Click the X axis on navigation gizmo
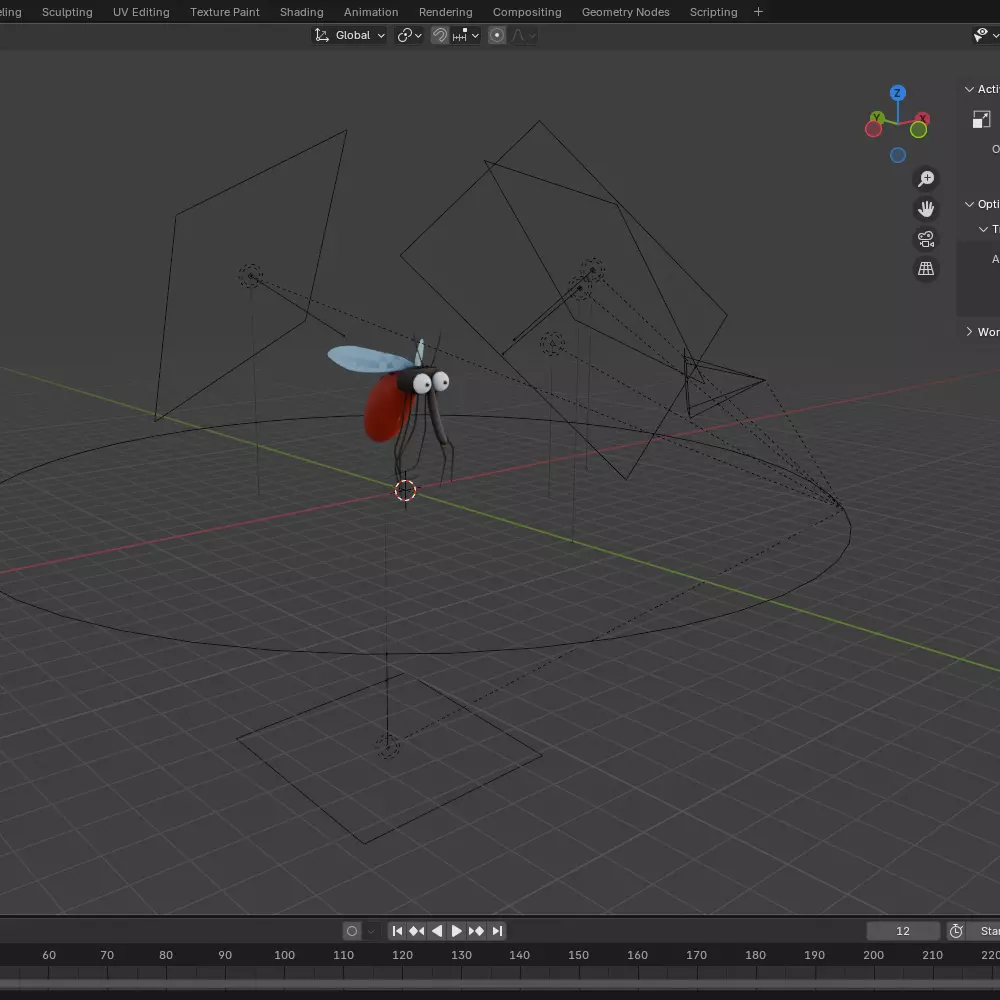This screenshot has width=1000, height=1000. click(x=923, y=119)
